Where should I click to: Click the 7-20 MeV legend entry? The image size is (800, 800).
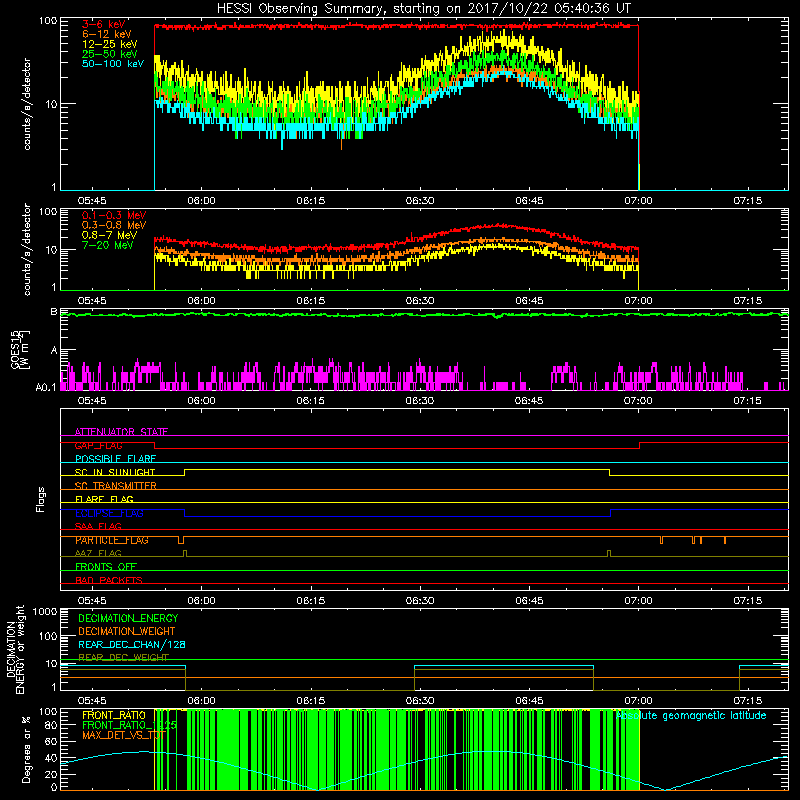[107, 245]
